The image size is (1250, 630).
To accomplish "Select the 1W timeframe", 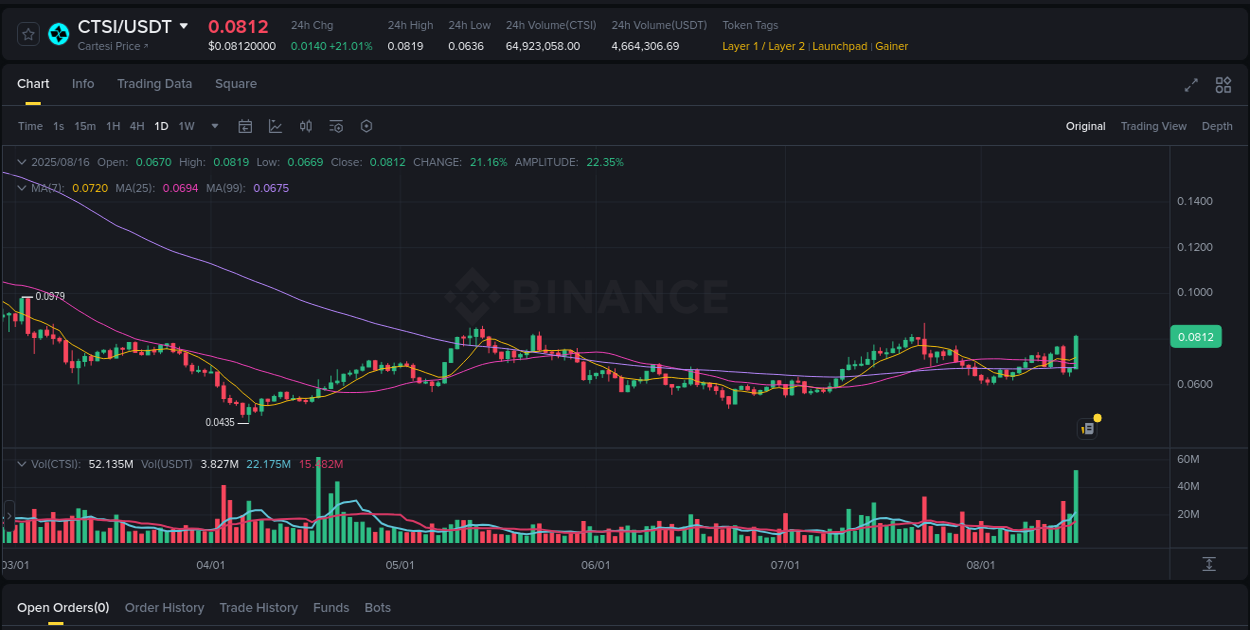I will click(186, 126).
